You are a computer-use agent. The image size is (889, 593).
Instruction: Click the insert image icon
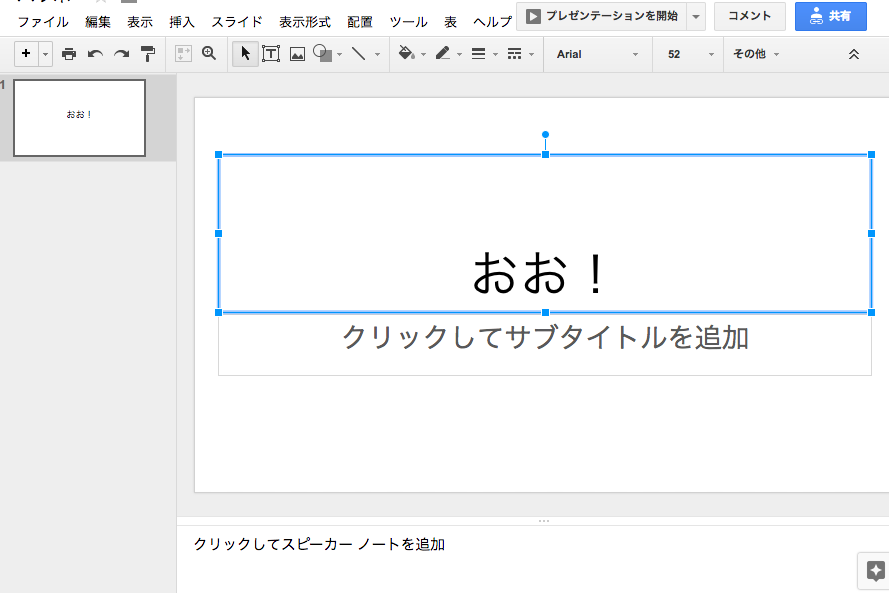click(297, 54)
